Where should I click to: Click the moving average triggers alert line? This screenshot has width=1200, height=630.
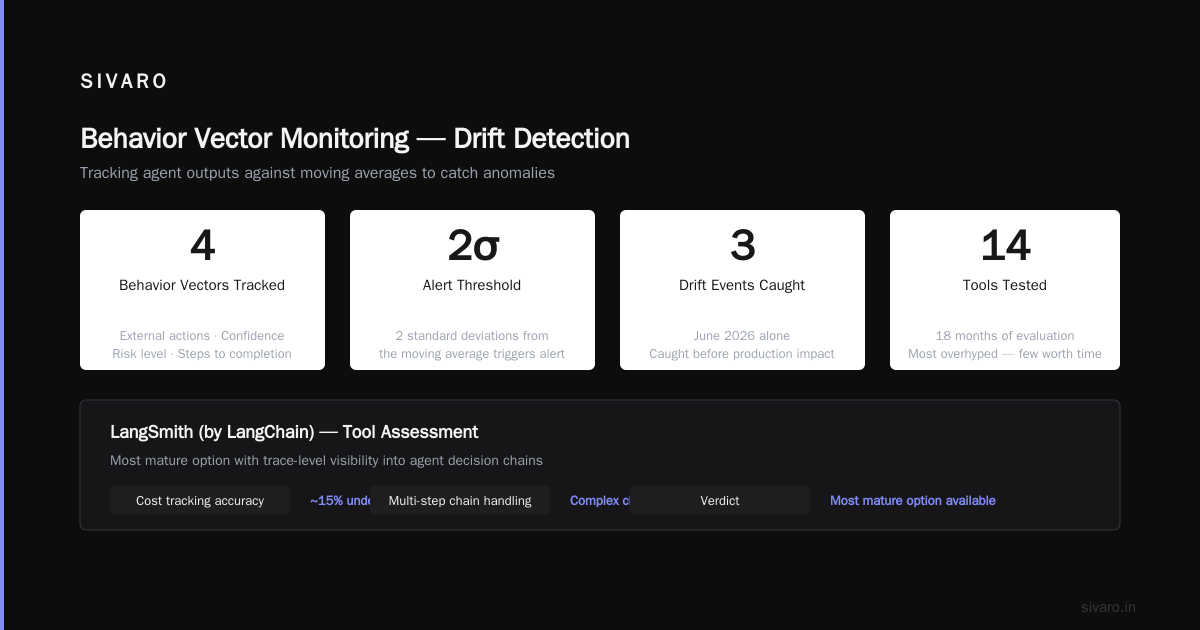[472, 354]
